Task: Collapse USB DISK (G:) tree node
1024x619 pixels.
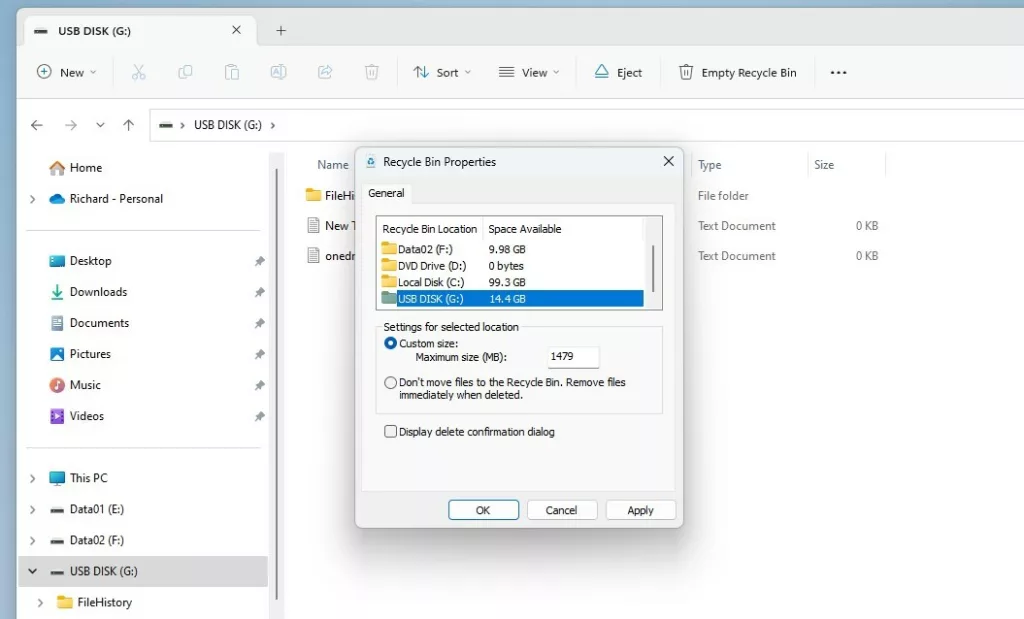Action: tap(32, 571)
